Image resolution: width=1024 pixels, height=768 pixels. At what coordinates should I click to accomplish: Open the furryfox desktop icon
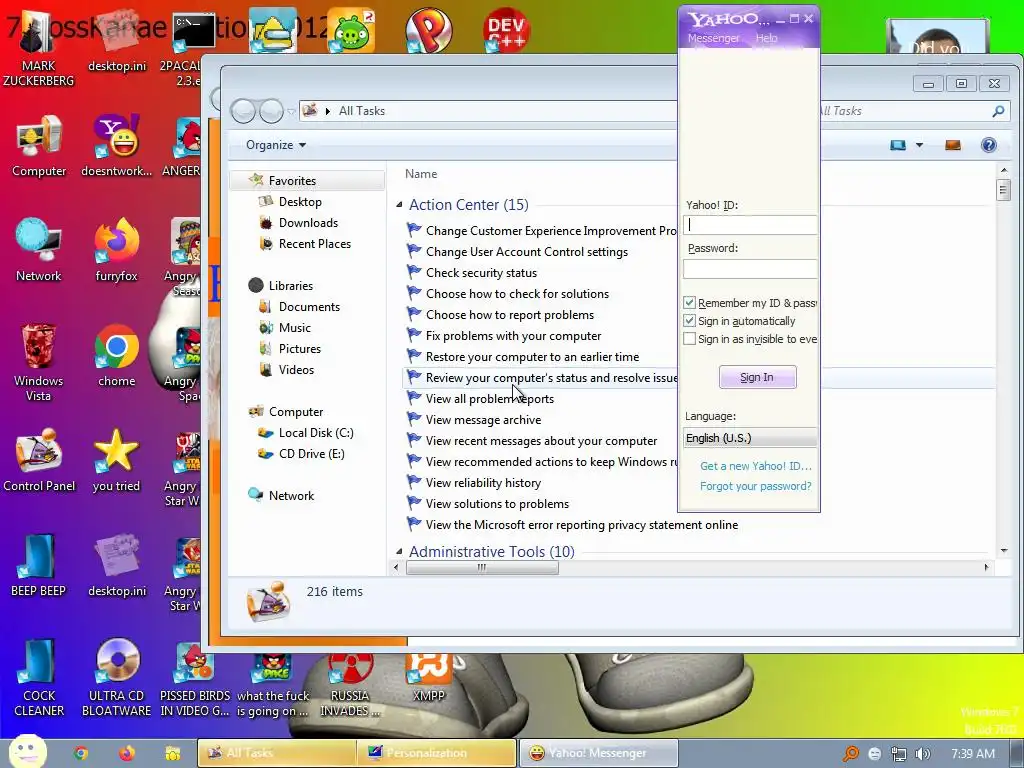pyautogui.click(x=116, y=249)
